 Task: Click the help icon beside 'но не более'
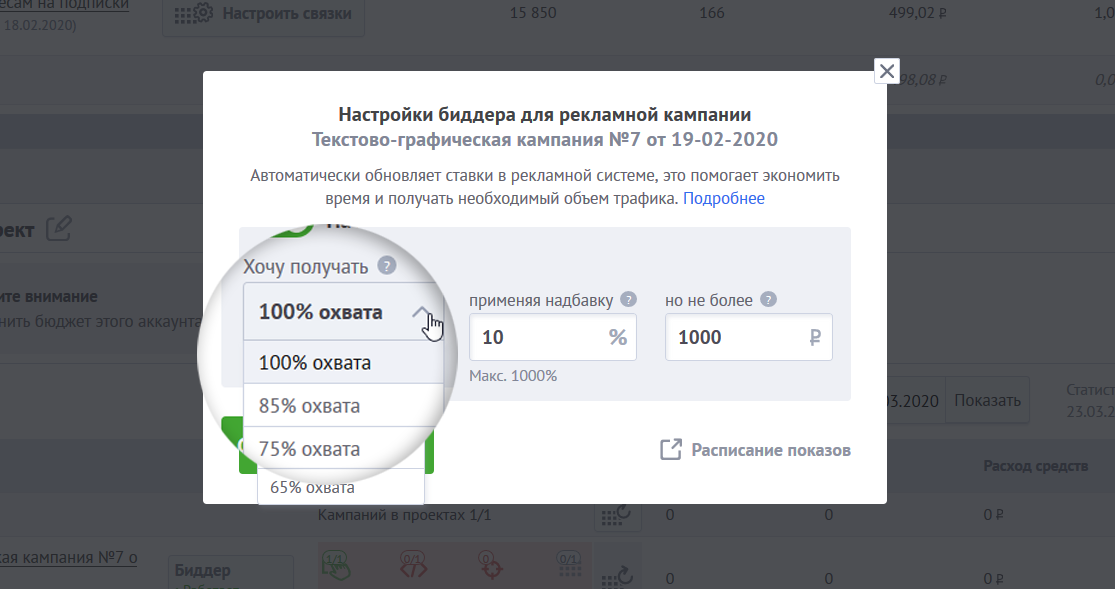[x=768, y=299]
